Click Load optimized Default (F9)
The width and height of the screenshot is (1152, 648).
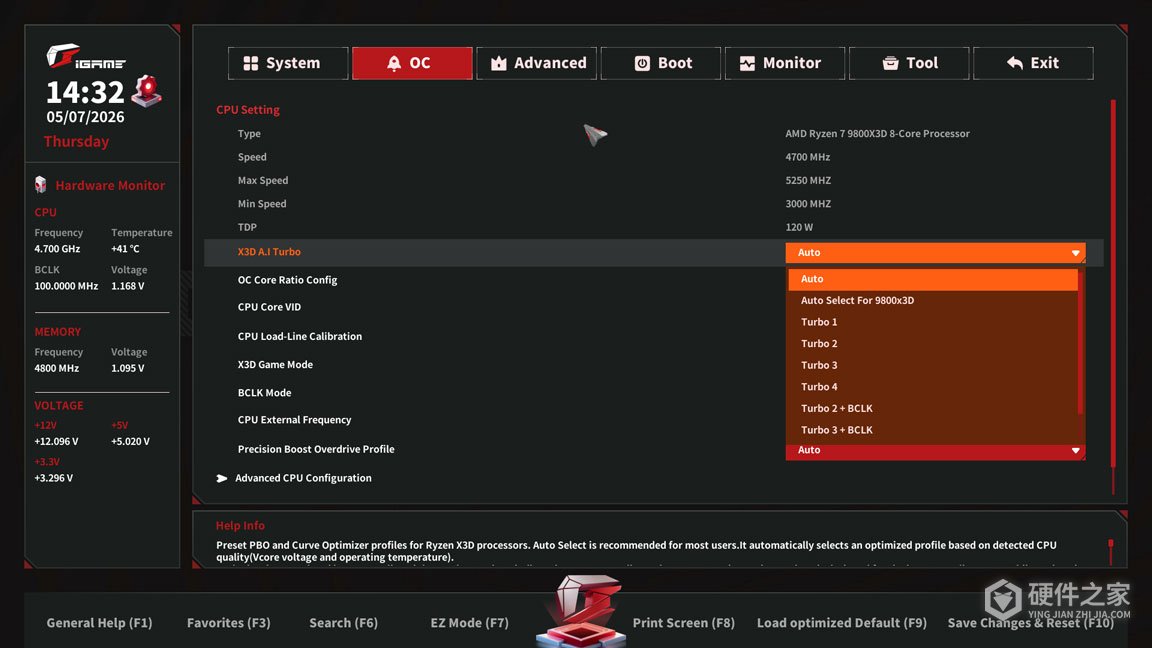tap(842, 622)
